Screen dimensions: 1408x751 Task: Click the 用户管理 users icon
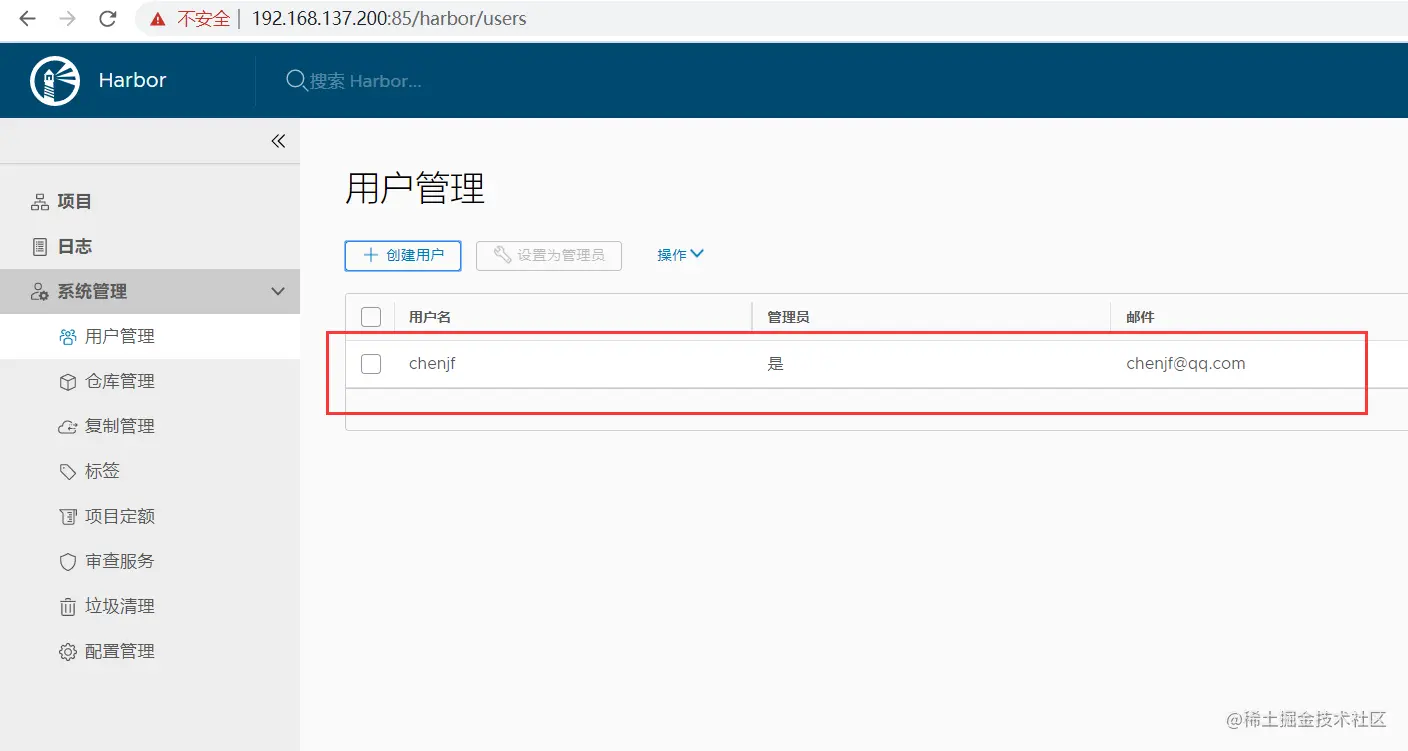pyautogui.click(x=68, y=337)
